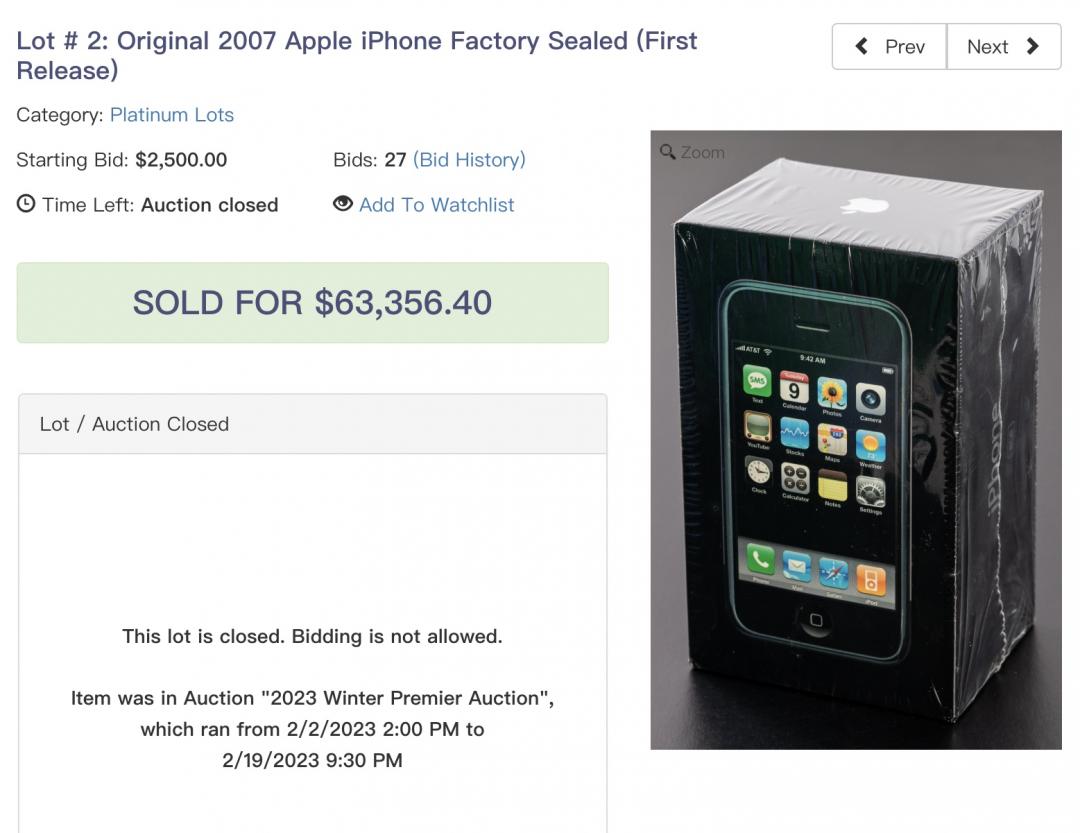
Task: Click the Calendar icon on the pictured iPhone
Action: [794, 386]
